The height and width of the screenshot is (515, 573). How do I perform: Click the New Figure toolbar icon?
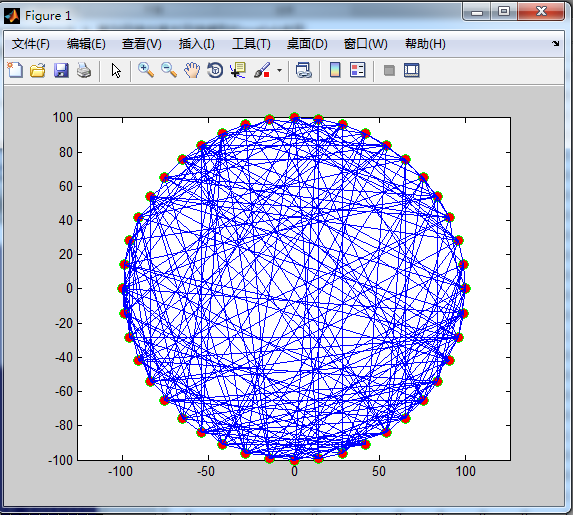pyautogui.click(x=15, y=70)
